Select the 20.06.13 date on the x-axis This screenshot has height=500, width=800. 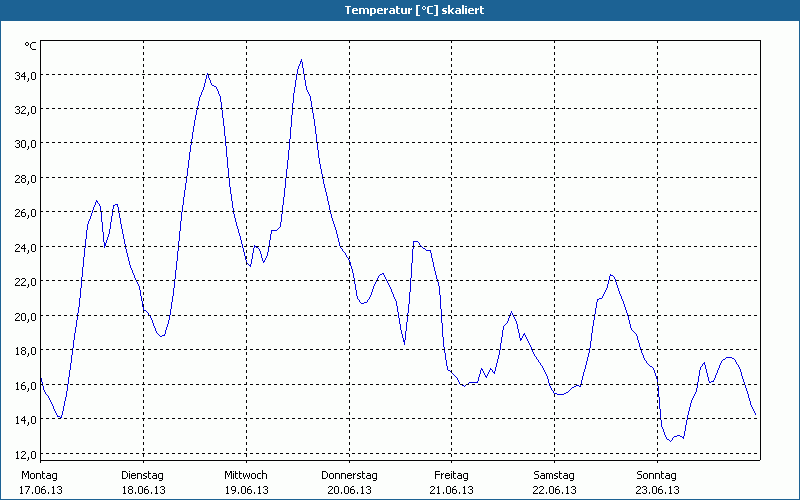(349, 490)
